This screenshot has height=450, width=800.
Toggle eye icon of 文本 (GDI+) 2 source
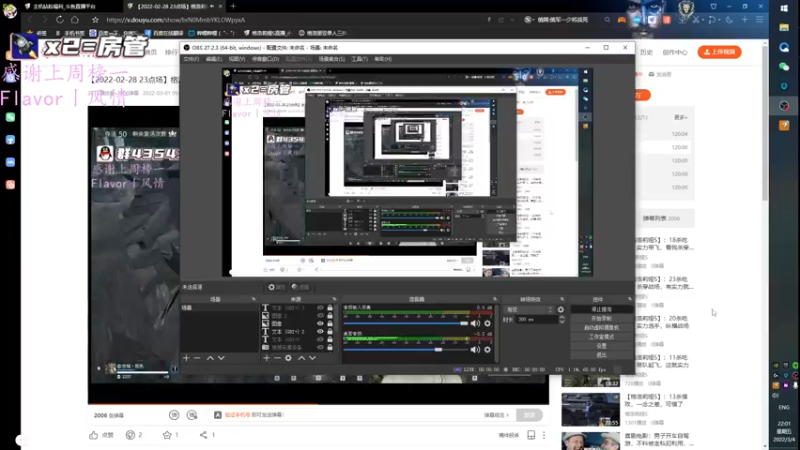(x=320, y=331)
